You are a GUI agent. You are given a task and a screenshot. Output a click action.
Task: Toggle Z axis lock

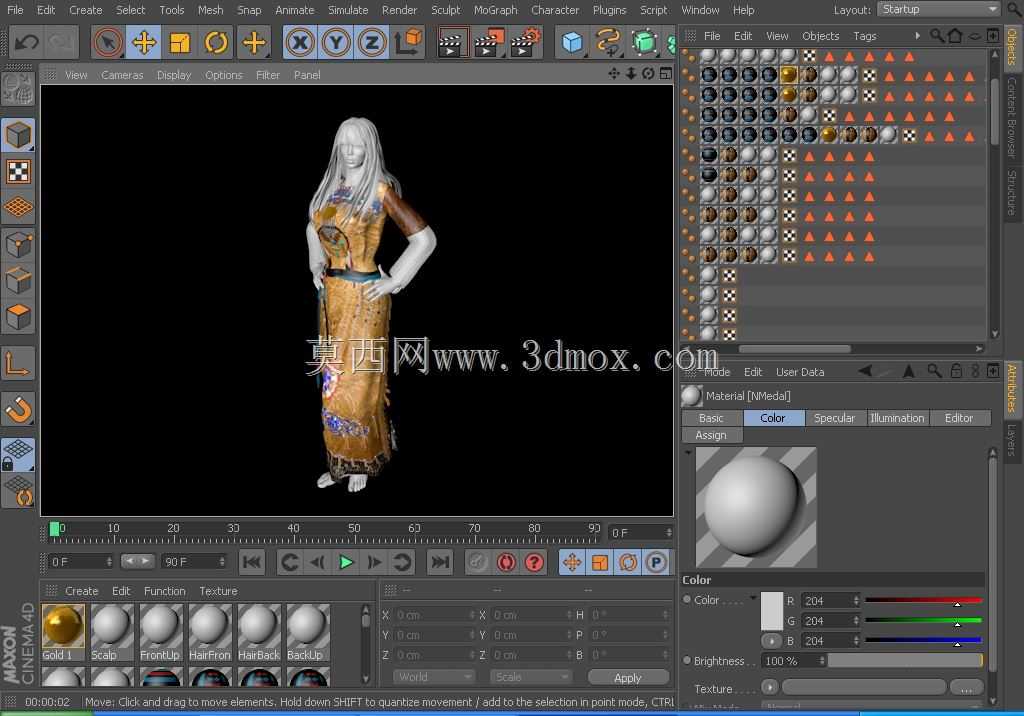[372, 43]
